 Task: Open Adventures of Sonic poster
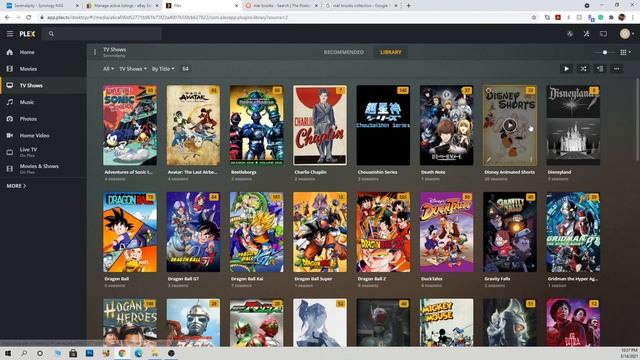coord(130,125)
